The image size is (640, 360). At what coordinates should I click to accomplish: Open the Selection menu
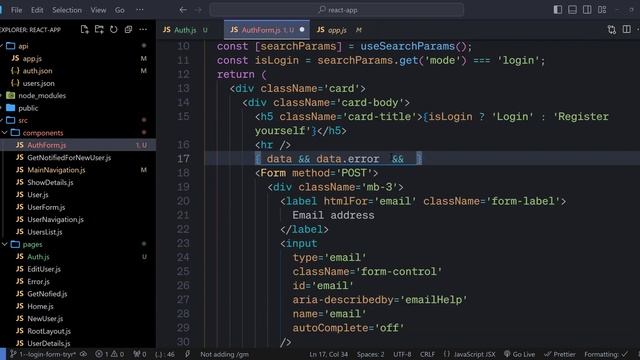tap(67, 10)
